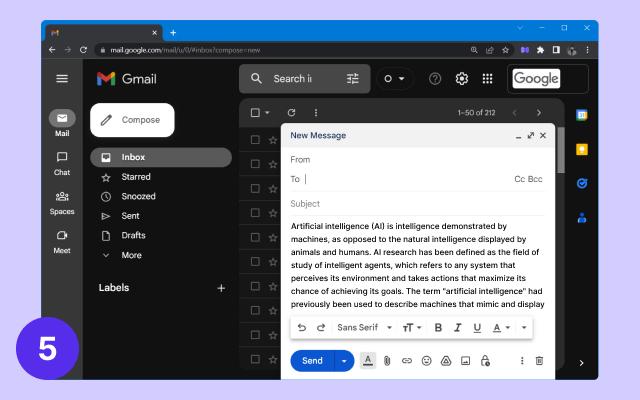Open the status indicator dropdown

pos(394,78)
